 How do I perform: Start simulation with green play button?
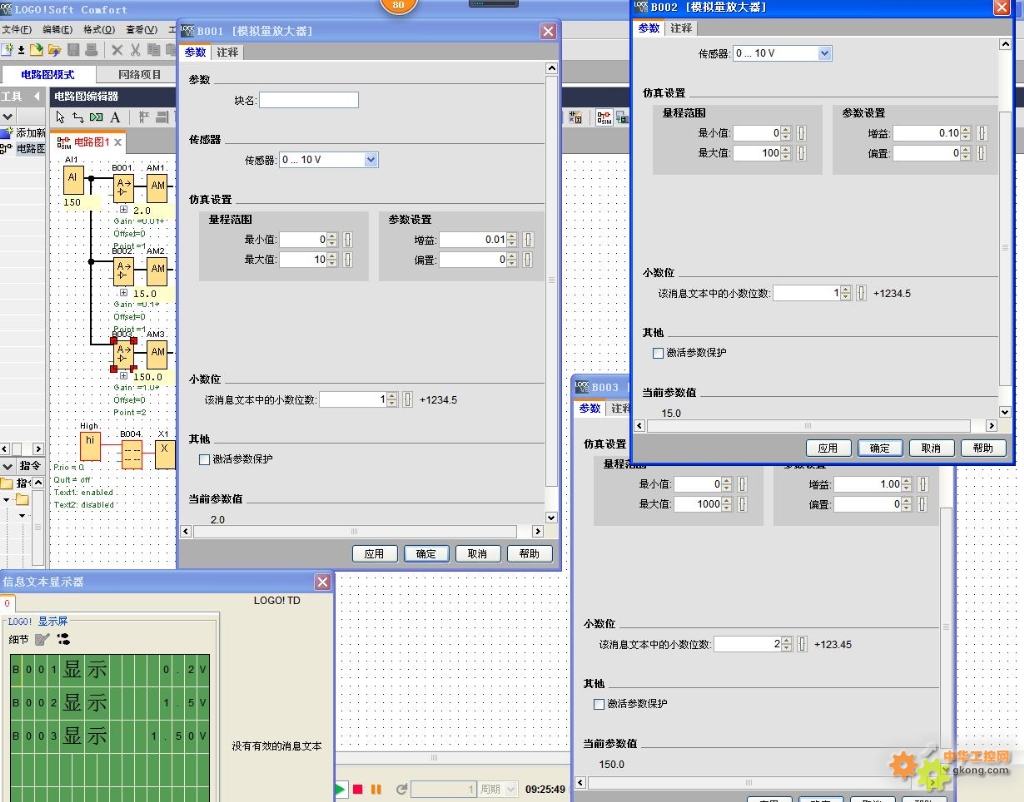point(340,789)
